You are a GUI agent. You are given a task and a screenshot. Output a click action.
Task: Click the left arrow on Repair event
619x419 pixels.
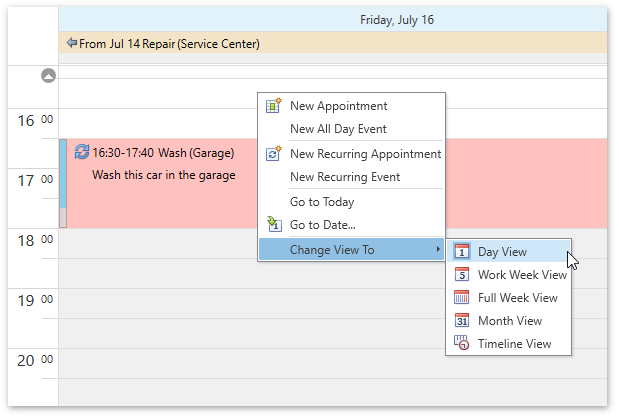[71, 43]
